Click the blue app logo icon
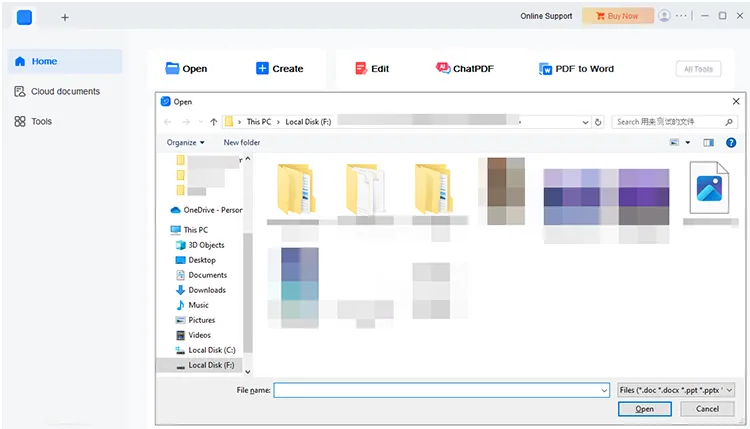The width and height of the screenshot is (750, 429). pos(24,17)
